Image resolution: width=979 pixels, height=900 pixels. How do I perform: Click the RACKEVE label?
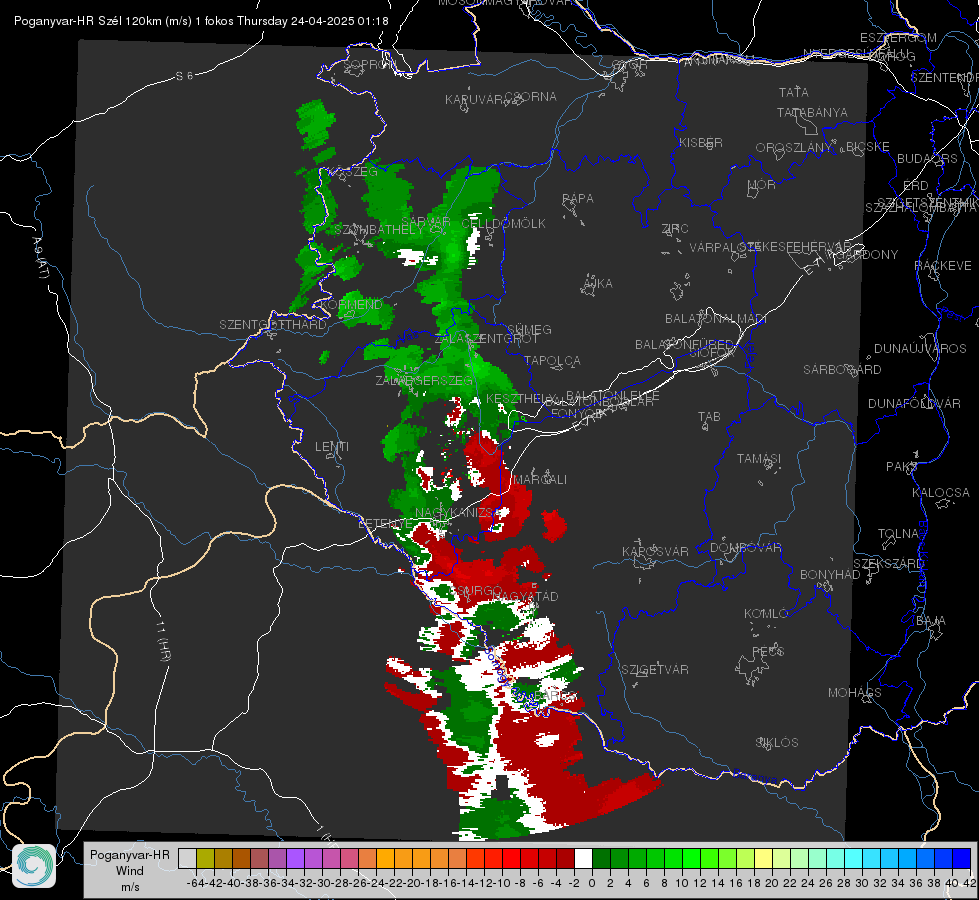pyautogui.click(x=943, y=266)
